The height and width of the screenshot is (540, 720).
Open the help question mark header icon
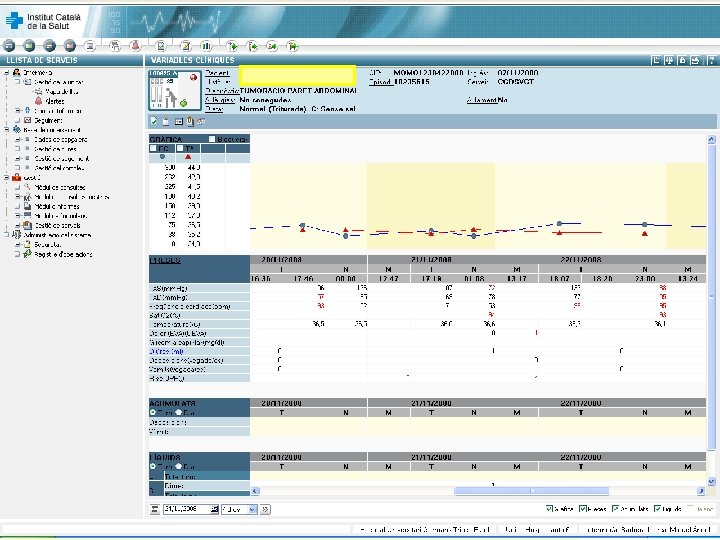click(x=711, y=60)
